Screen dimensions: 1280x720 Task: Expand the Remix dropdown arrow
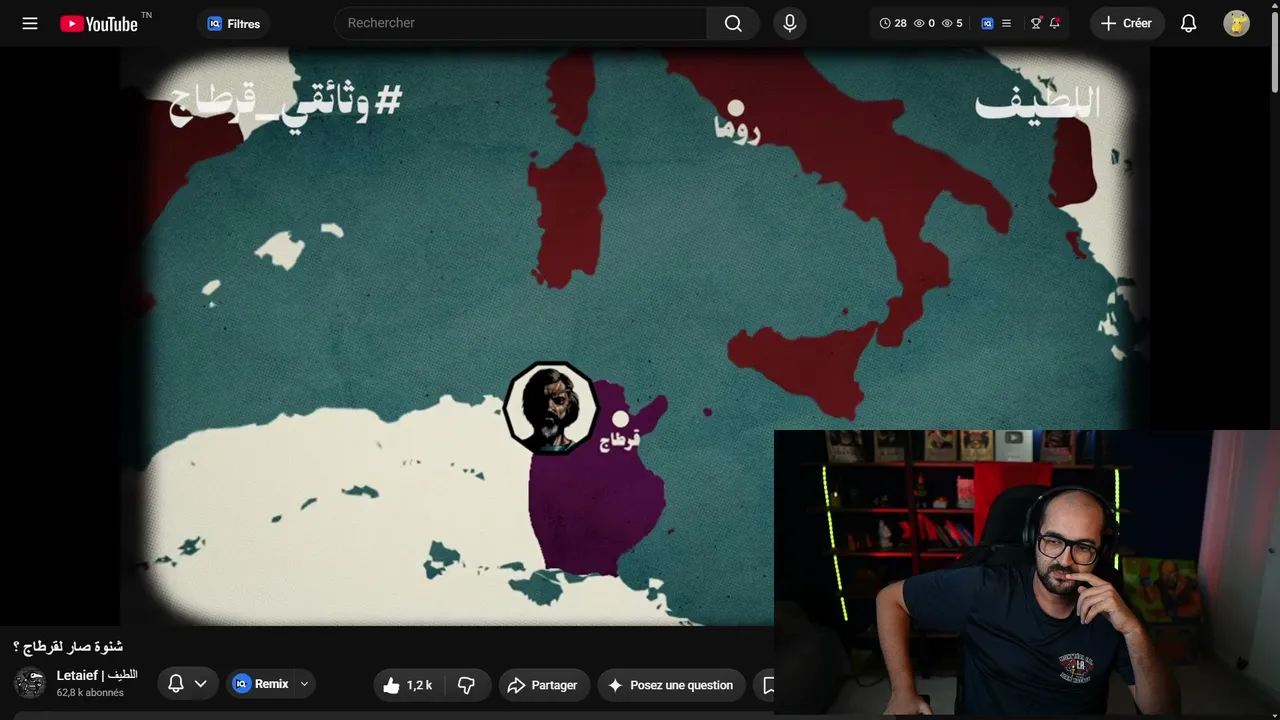(304, 684)
